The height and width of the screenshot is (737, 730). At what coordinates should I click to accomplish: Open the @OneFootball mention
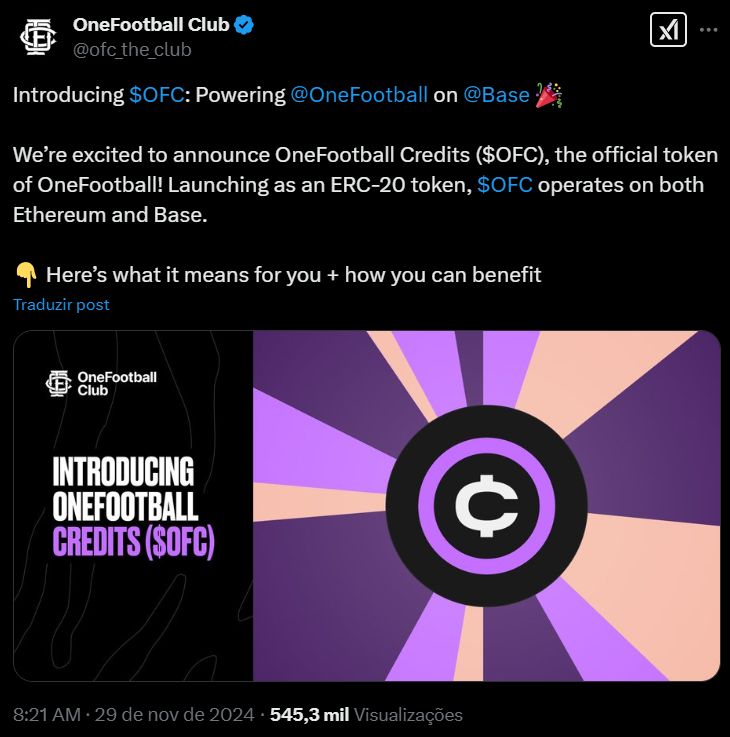[359, 95]
